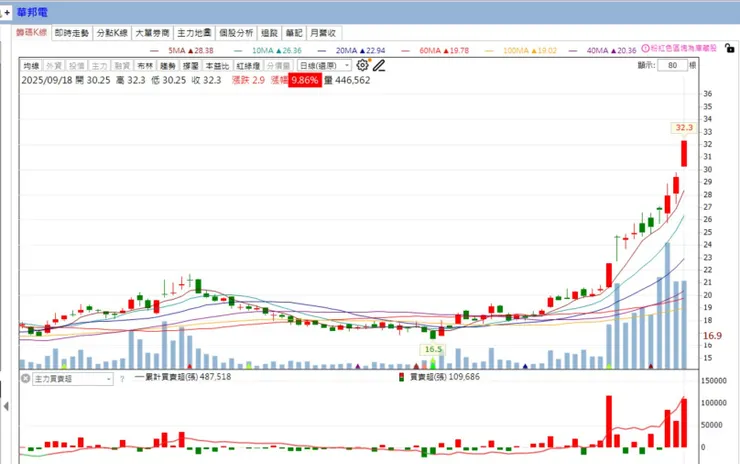
Task: Switch to 月營收 tab
Action: point(323,33)
